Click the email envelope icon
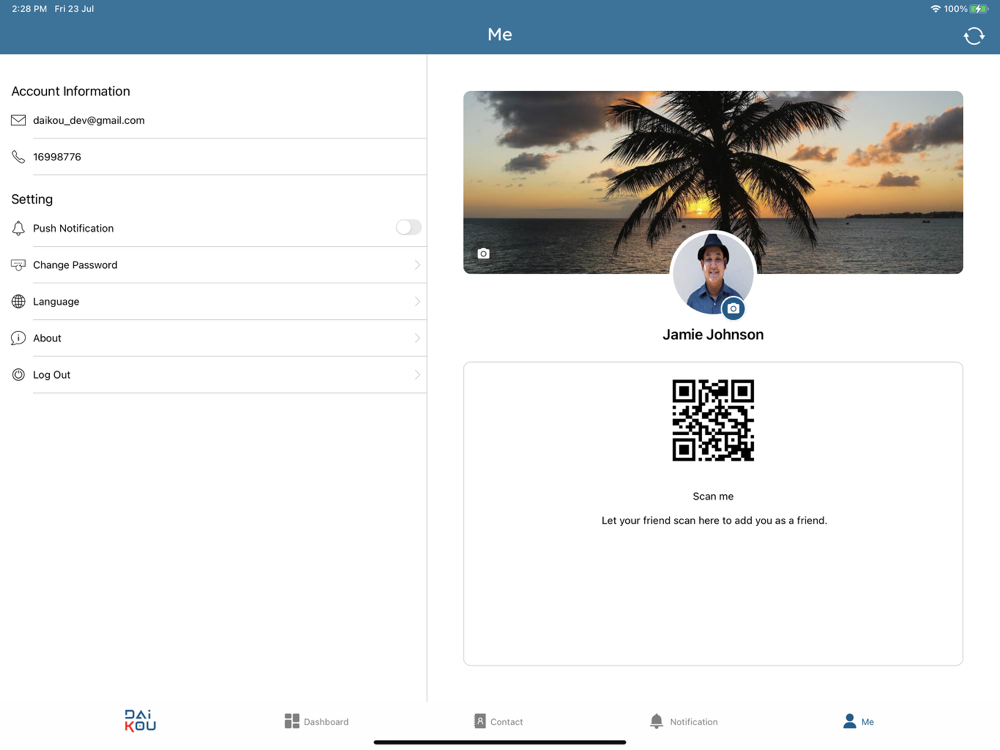The image size is (1000, 750). [18, 121]
